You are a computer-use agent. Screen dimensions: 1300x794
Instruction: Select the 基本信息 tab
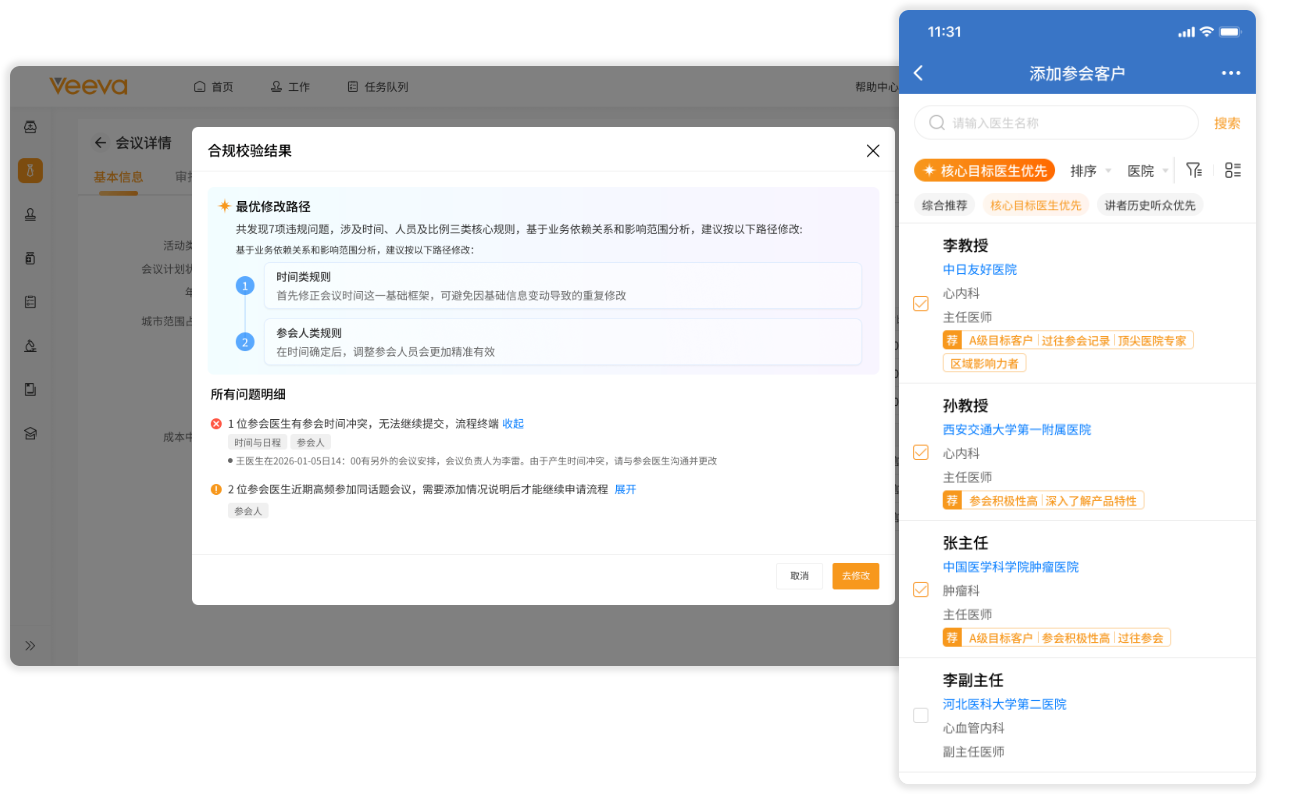118,177
